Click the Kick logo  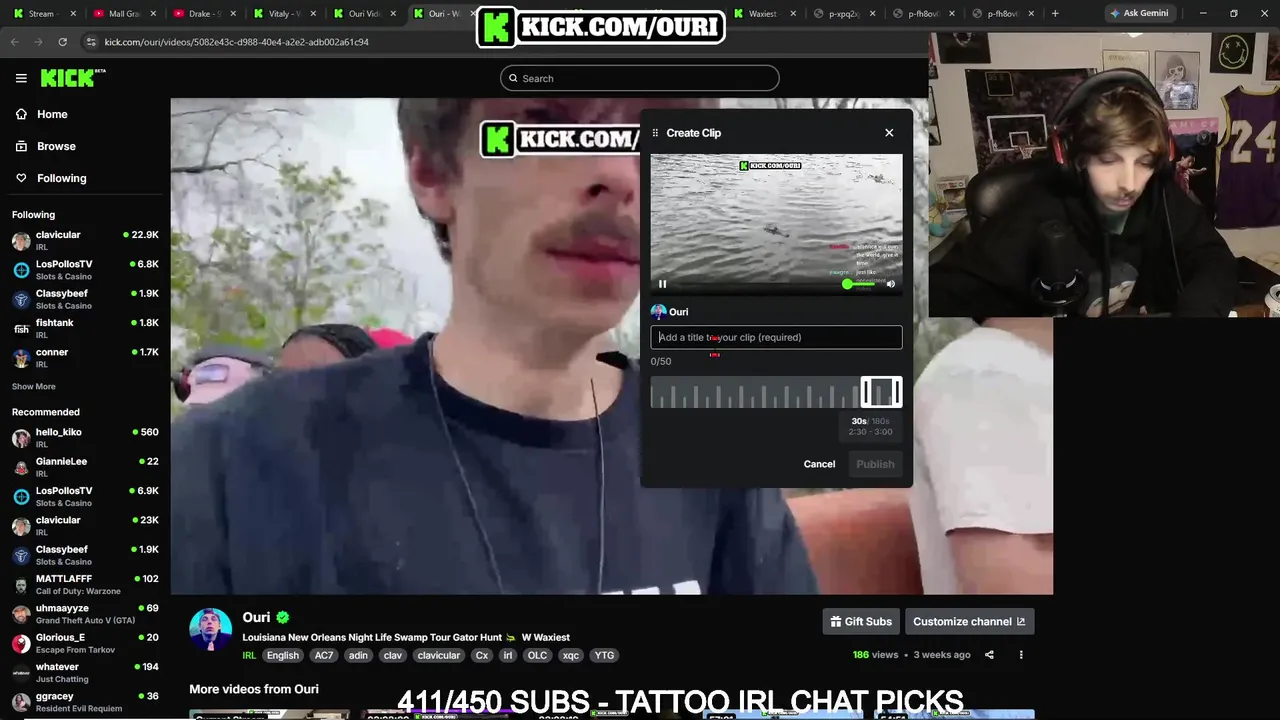point(72,78)
